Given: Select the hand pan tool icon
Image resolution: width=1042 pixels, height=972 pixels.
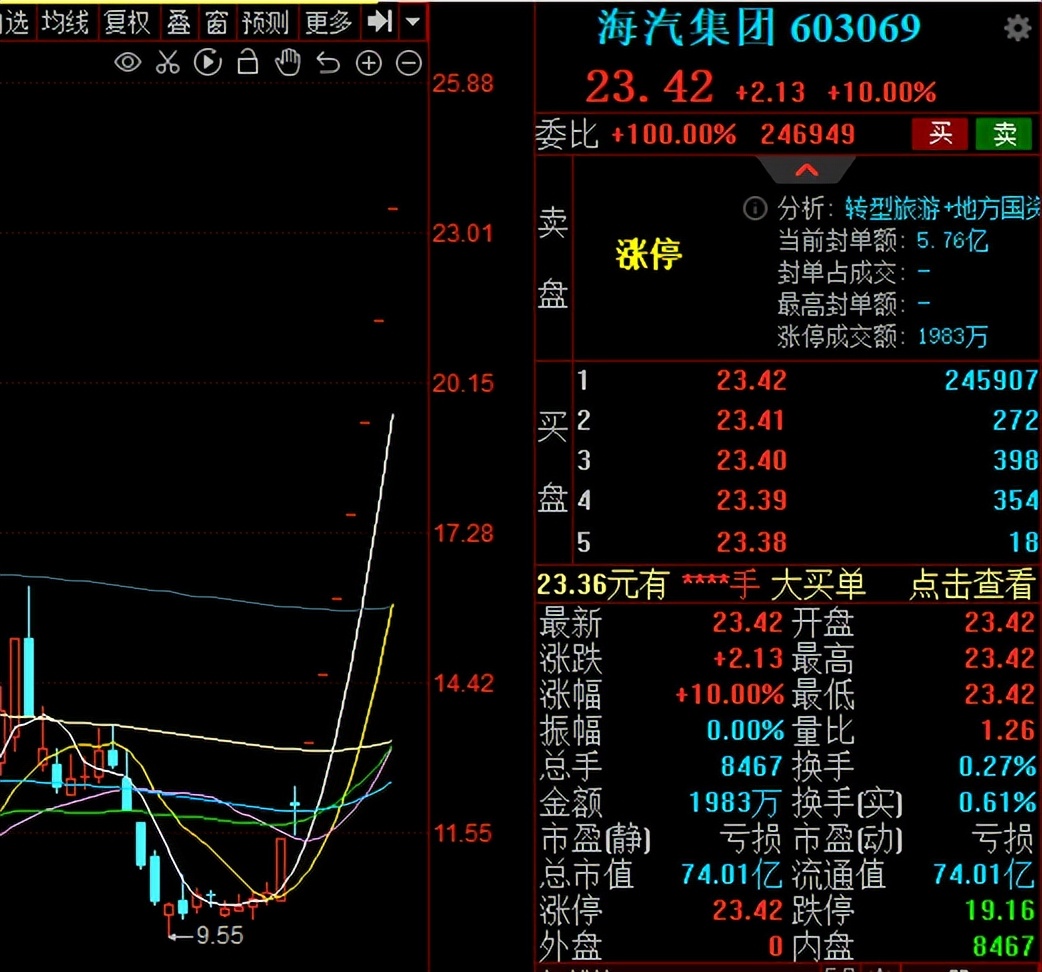Looking at the screenshot, I should [x=288, y=62].
